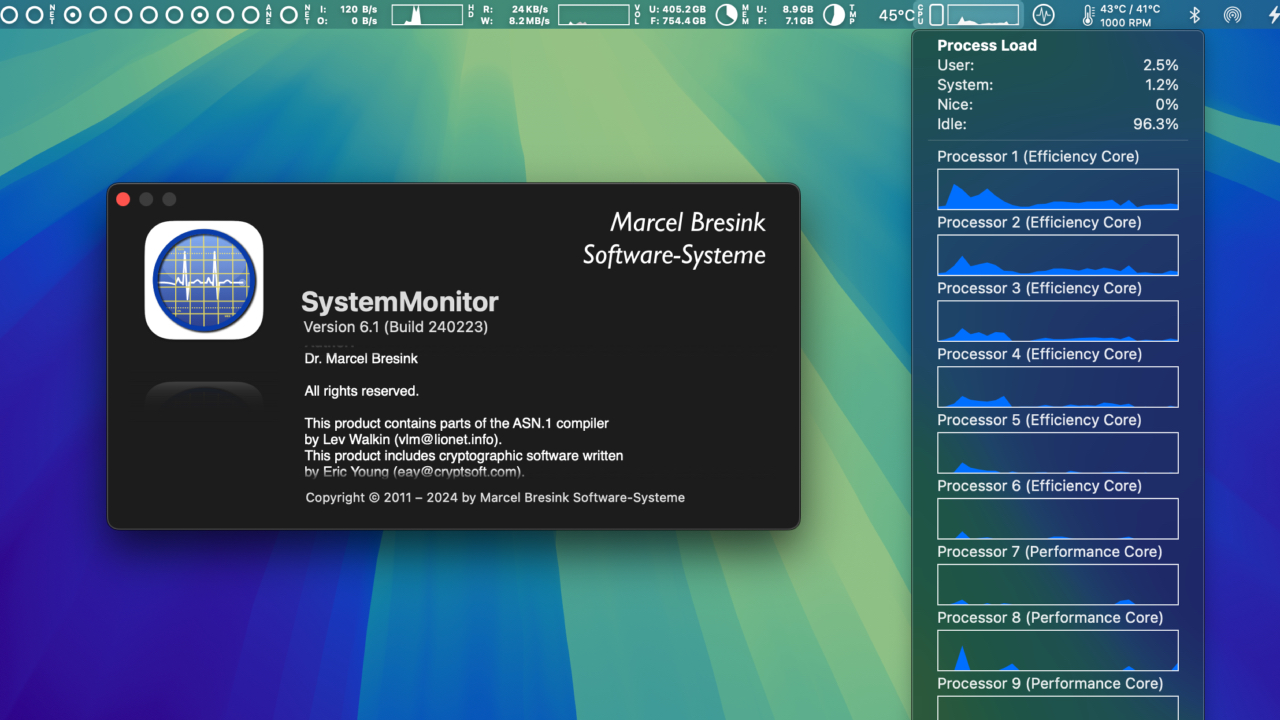
Task: Click the Dr. Marcel Bresink author line
Action: 361,358
